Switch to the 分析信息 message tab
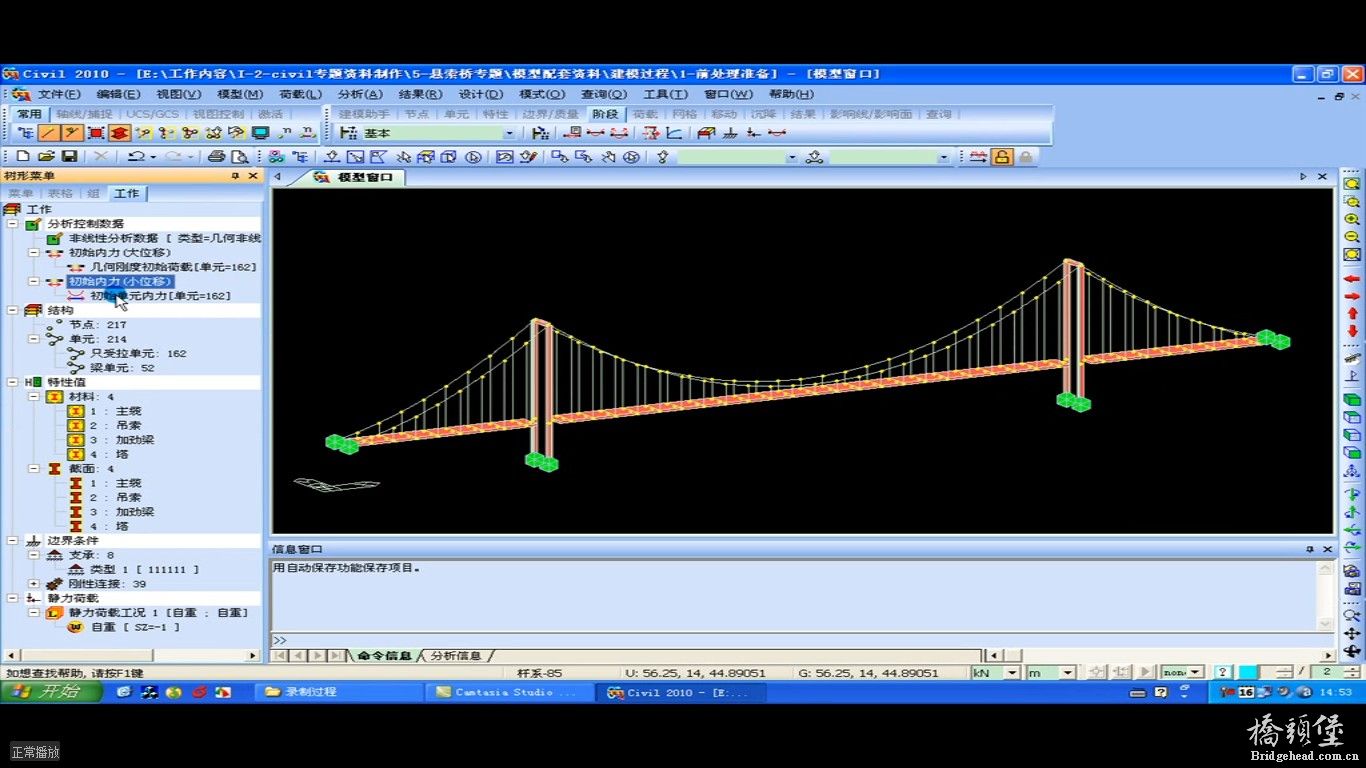The height and width of the screenshot is (768, 1366). (456, 656)
